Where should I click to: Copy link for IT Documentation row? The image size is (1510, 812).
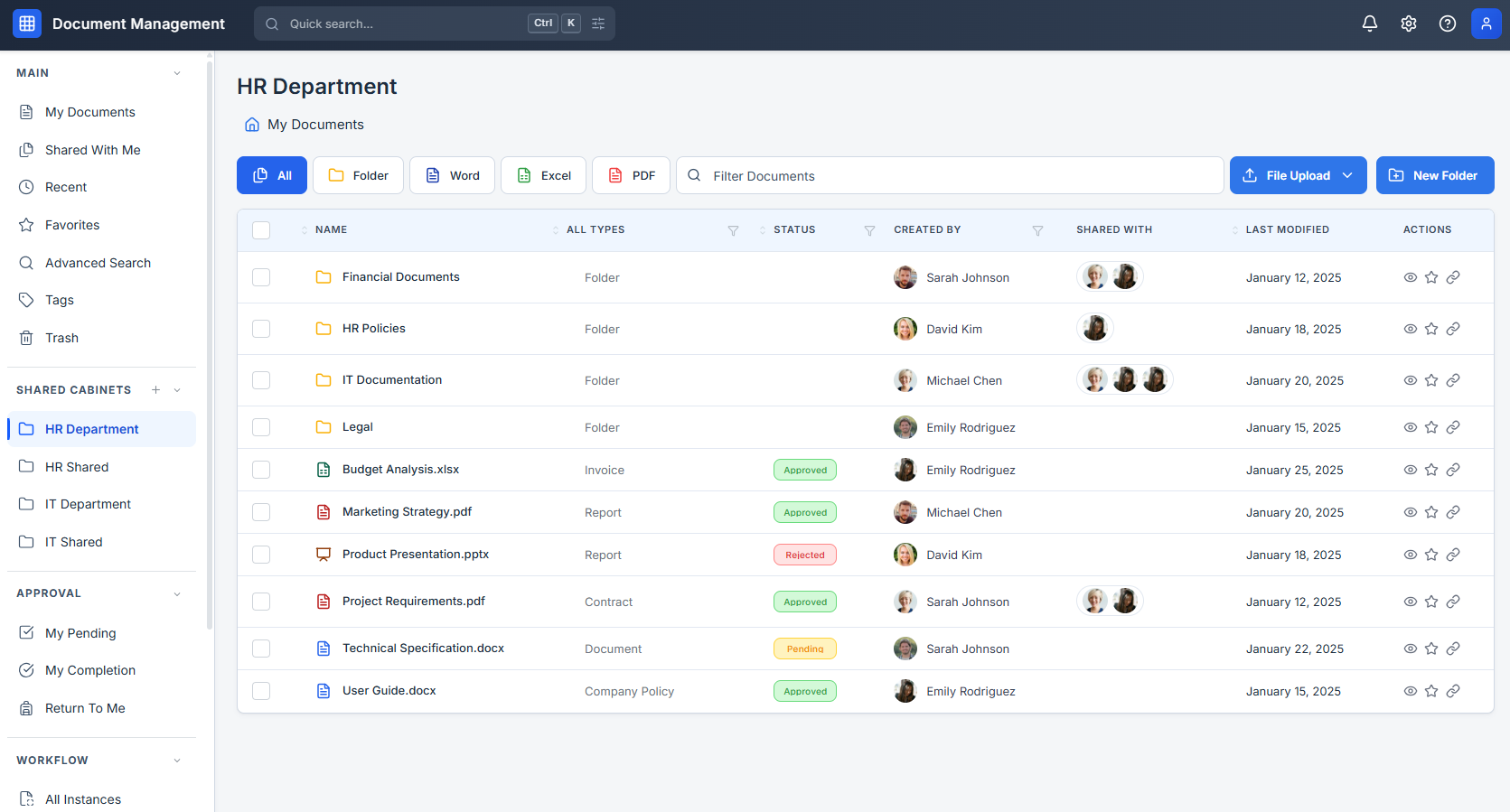pos(1453,380)
